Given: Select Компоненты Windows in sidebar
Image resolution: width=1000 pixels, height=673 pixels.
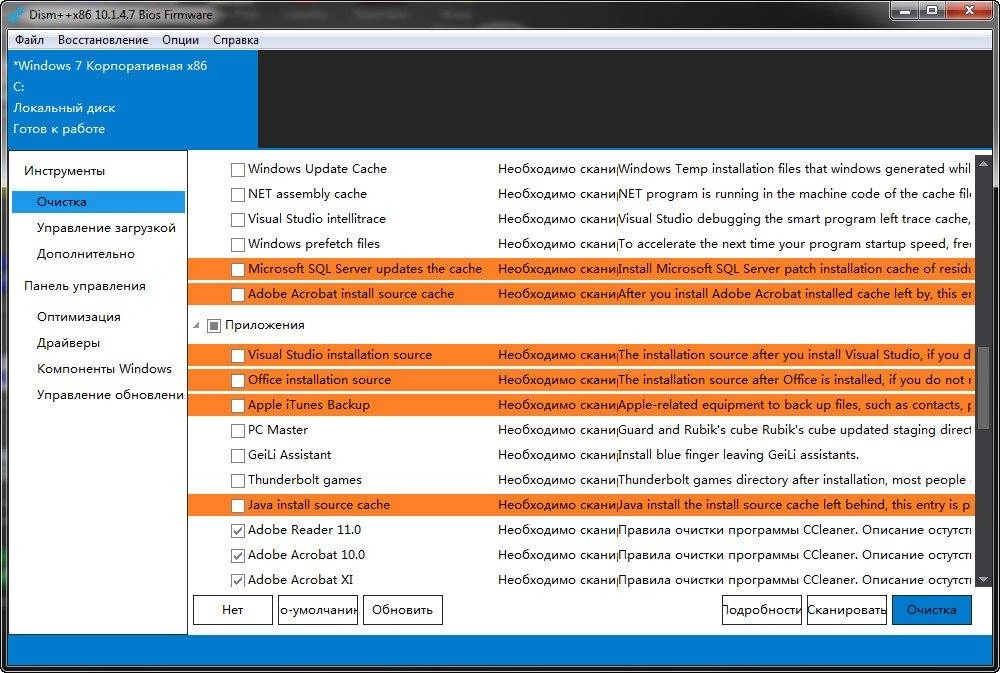Looking at the screenshot, I should pyautogui.click(x=104, y=369).
